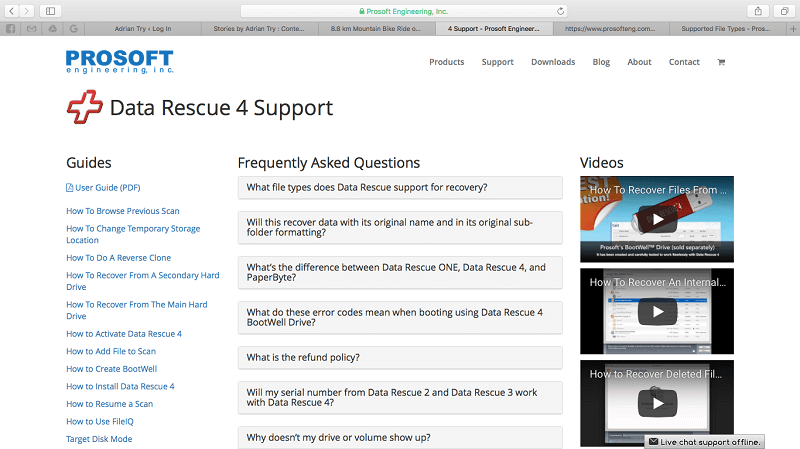Expand the file types support FAQ
Image resolution: width=800 pixels, height=449 pixels.
[x=400, y=187]
